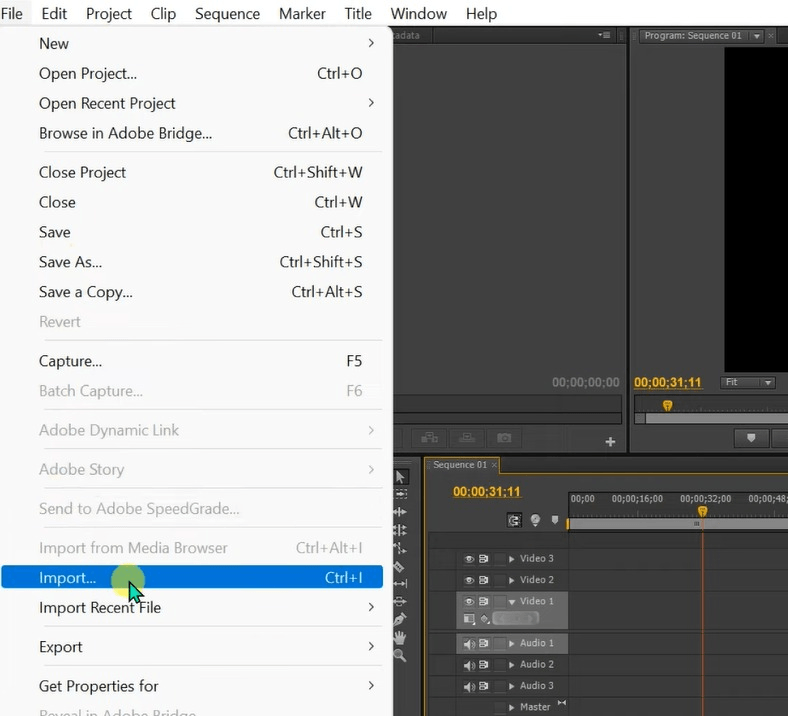Expand the Video 2 track
This screenshot has width=788, height=716.
[512, 580]
